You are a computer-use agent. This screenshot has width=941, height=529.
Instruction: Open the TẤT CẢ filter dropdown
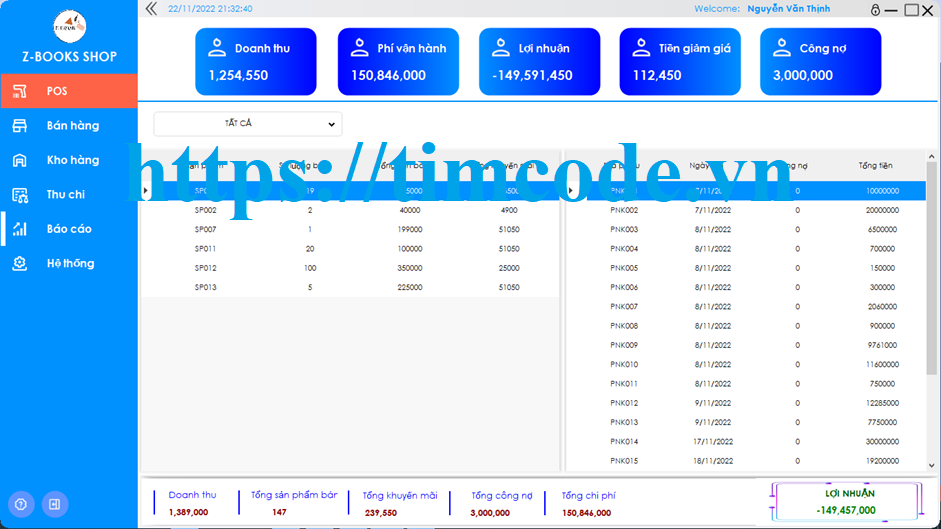pos(248,124)
